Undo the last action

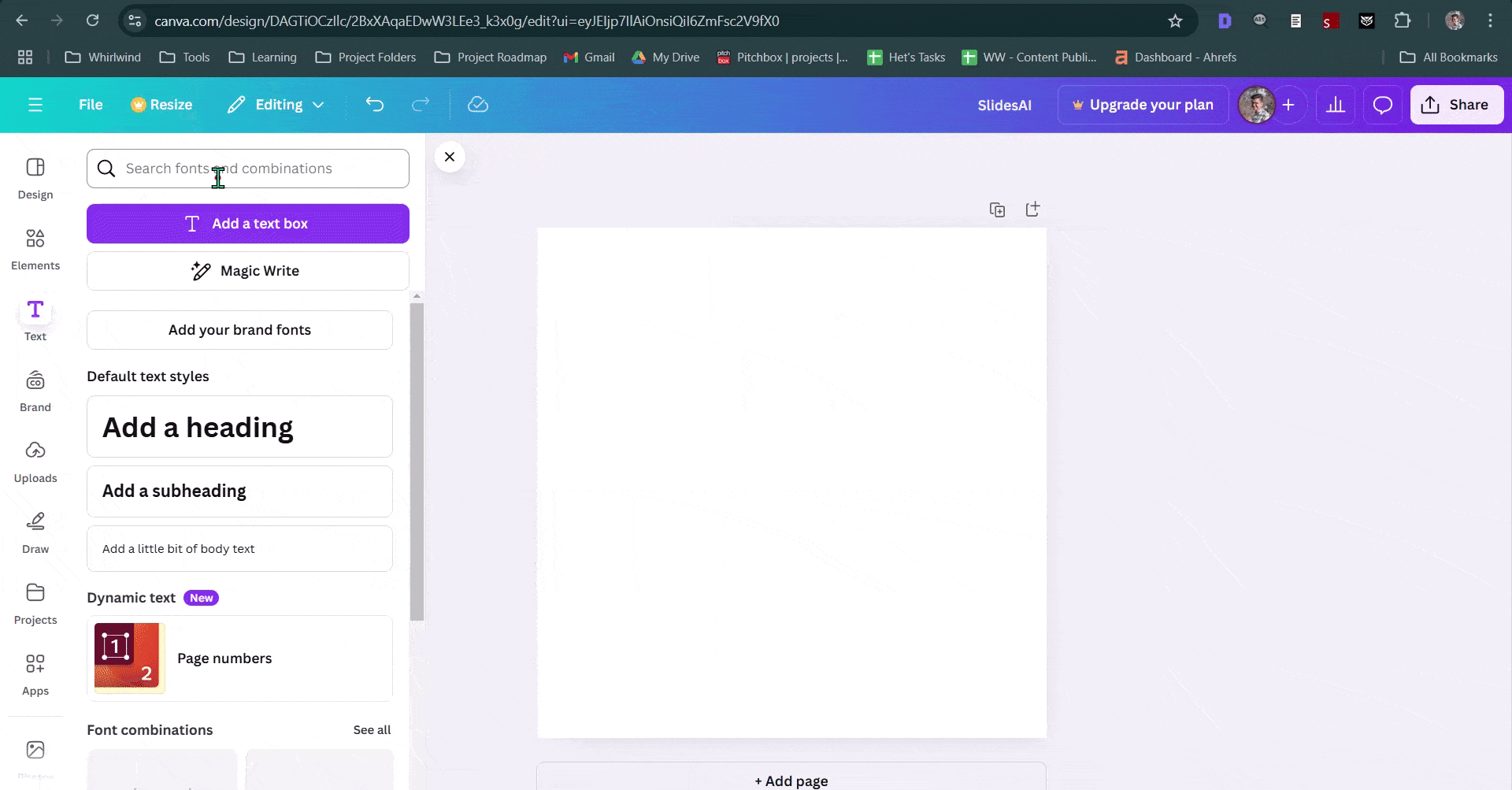coord(376,104)
